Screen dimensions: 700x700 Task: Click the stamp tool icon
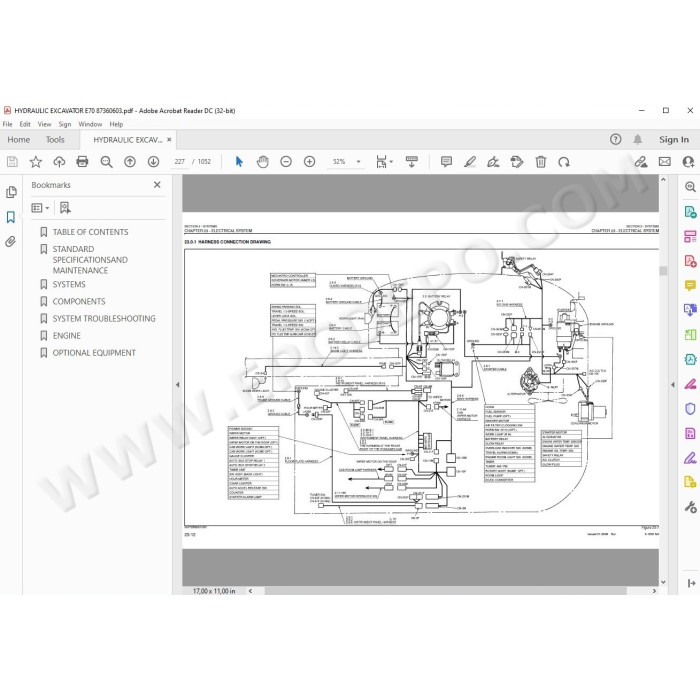point(517,162)
